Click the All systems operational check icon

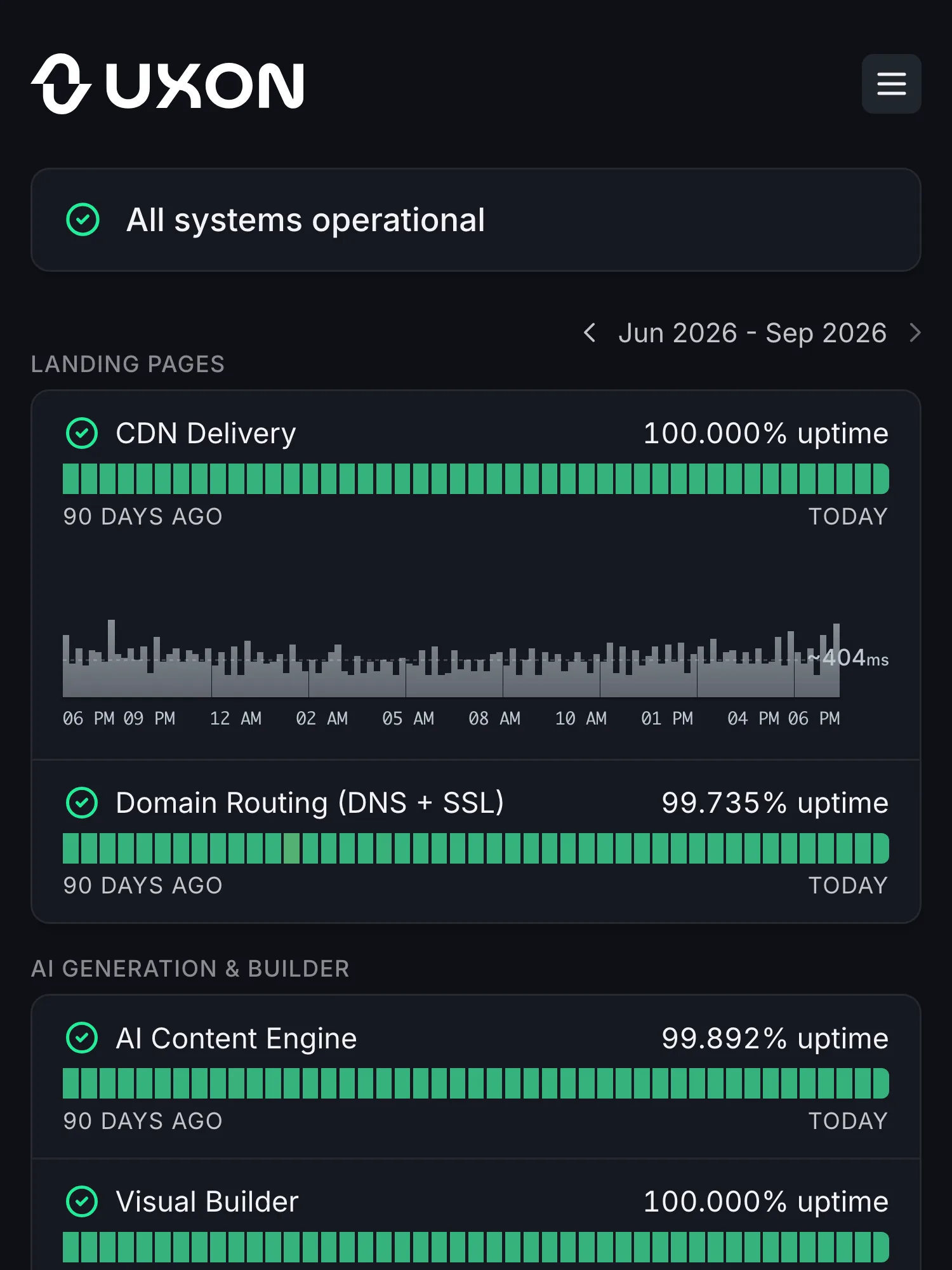pos(83,220)
